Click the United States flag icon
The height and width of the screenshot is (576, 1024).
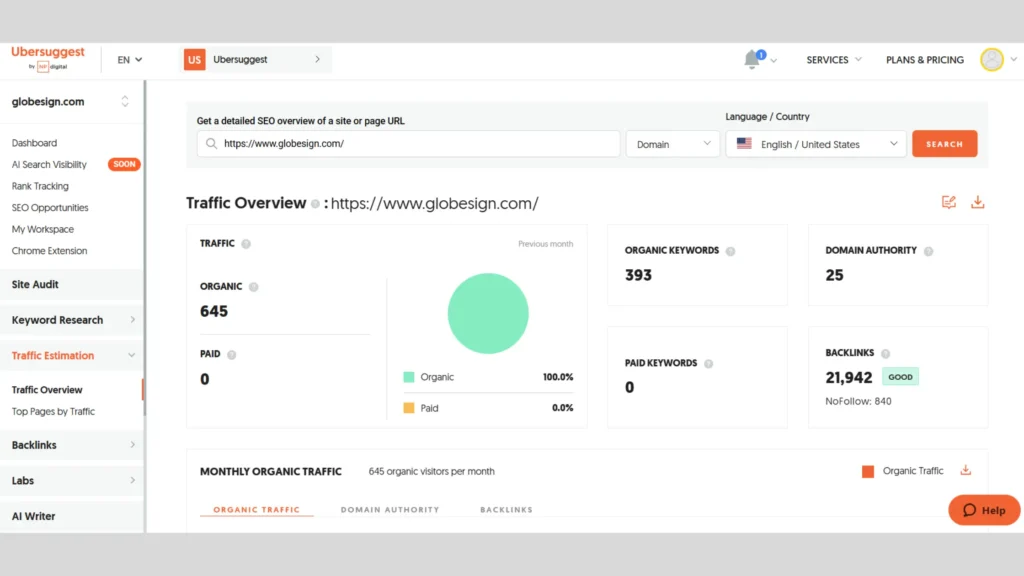744,144
